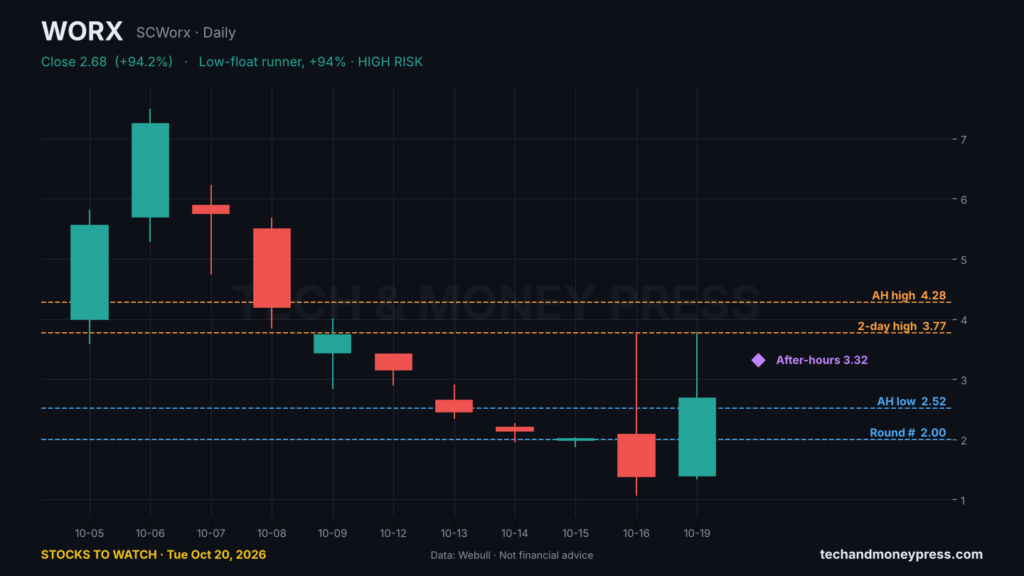Select the 10-12 red candlestick

point(393,362)
